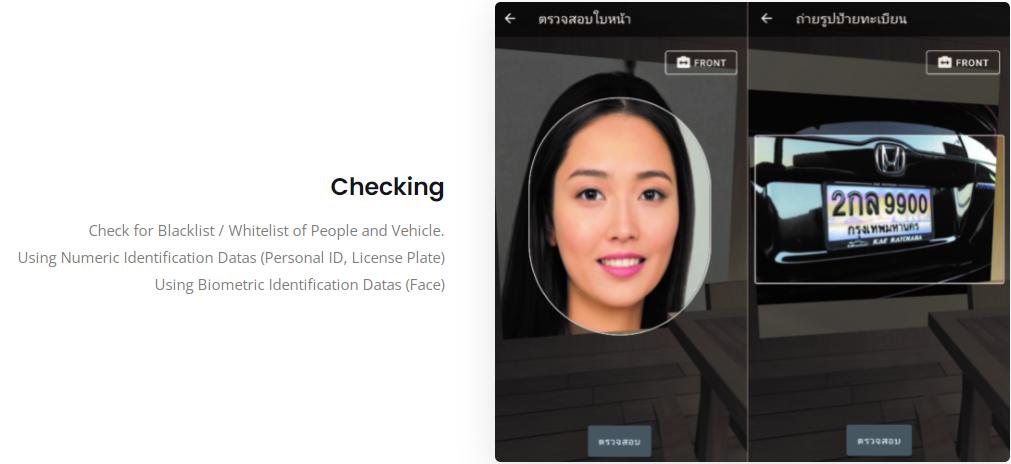
Task: Tap the กรุงเทพมหานคร province text on plate
Action: [x=879, y=230]
